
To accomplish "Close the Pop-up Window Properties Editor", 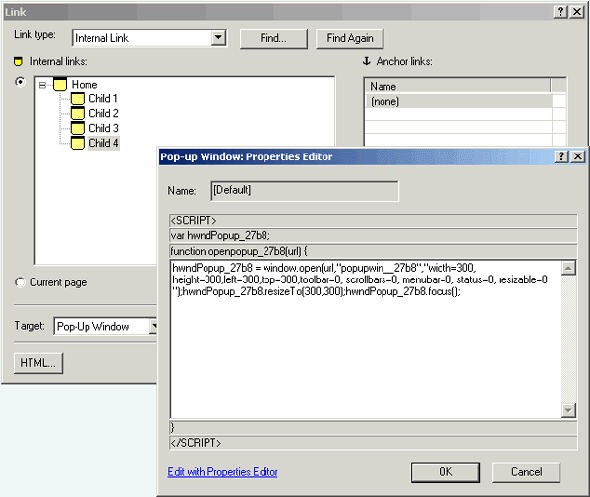I will click(x=578, y=157).
